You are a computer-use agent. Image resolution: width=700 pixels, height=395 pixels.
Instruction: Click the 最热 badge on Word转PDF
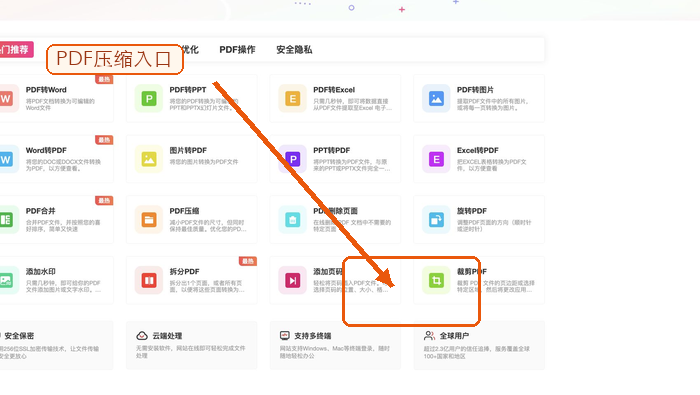pos(104,140)
